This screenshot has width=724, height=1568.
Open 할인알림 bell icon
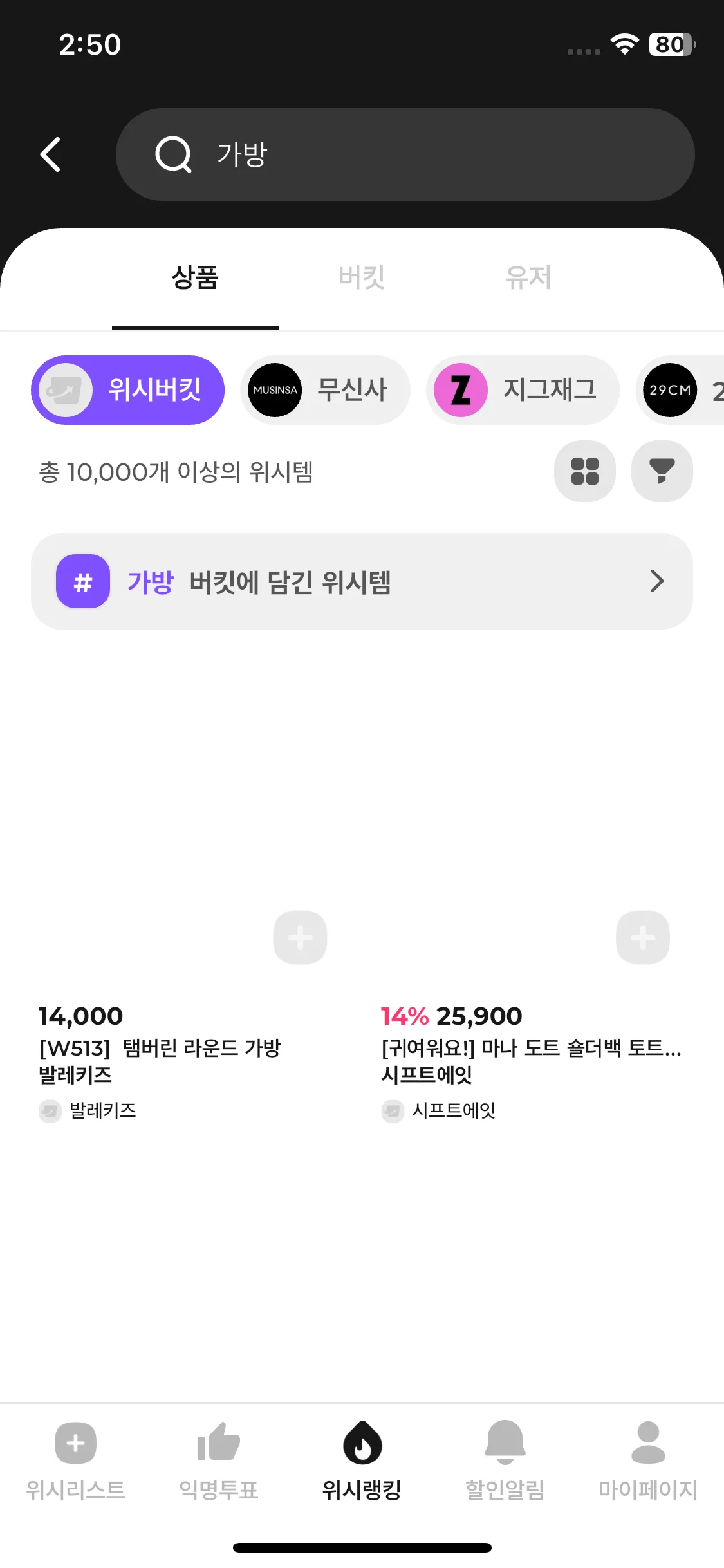tap(505, 1443)
